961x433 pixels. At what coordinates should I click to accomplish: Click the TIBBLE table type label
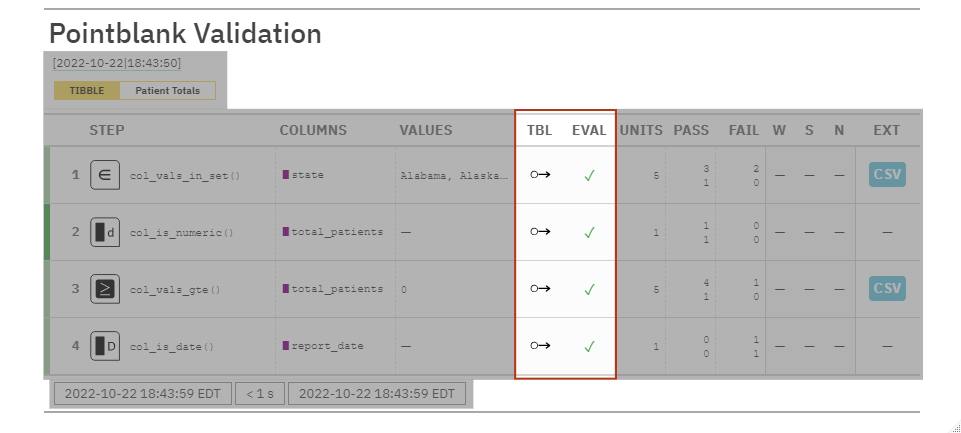coord(87,91)
